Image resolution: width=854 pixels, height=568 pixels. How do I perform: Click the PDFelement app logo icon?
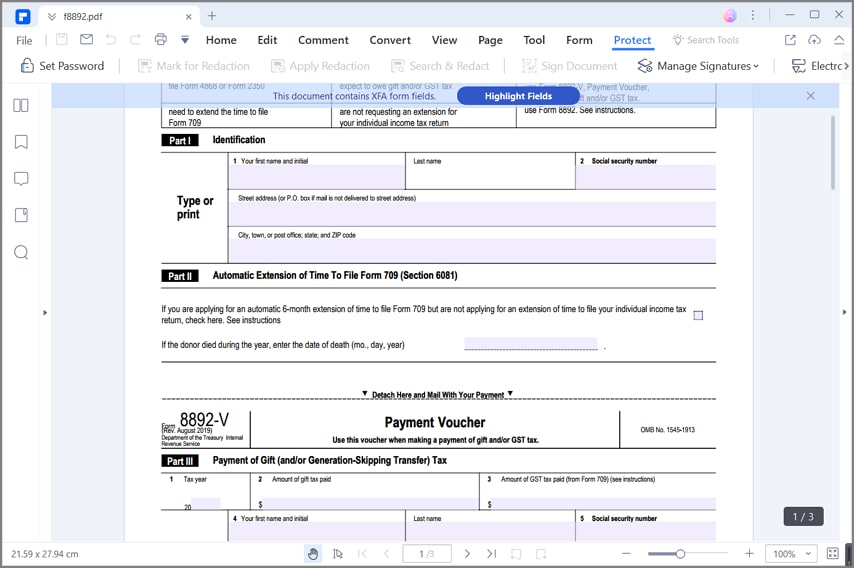tap(22, 16)
